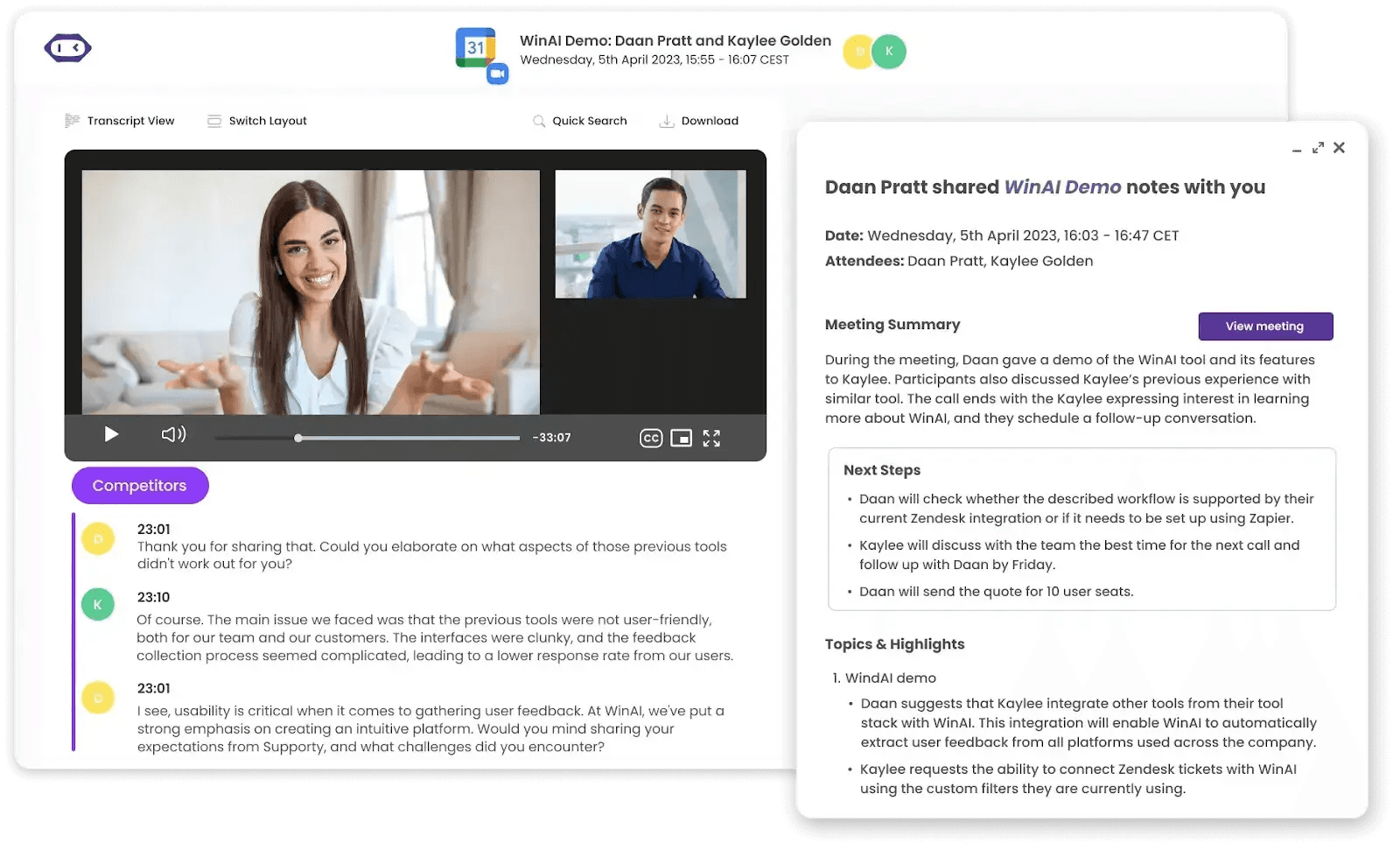Open Quick Search

click(580, 121)
